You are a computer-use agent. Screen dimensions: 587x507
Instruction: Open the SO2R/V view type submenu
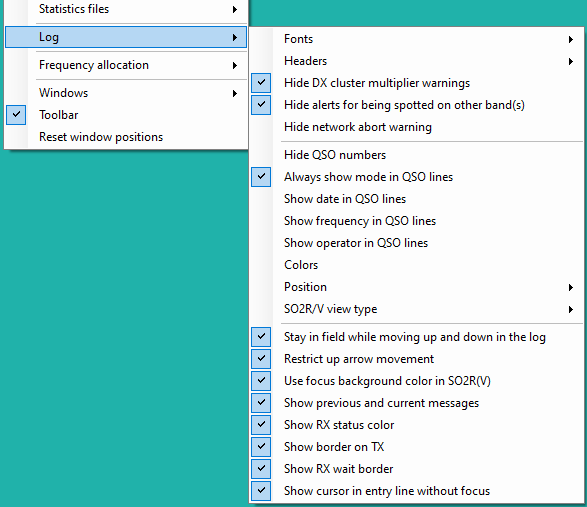coord(416,309)
